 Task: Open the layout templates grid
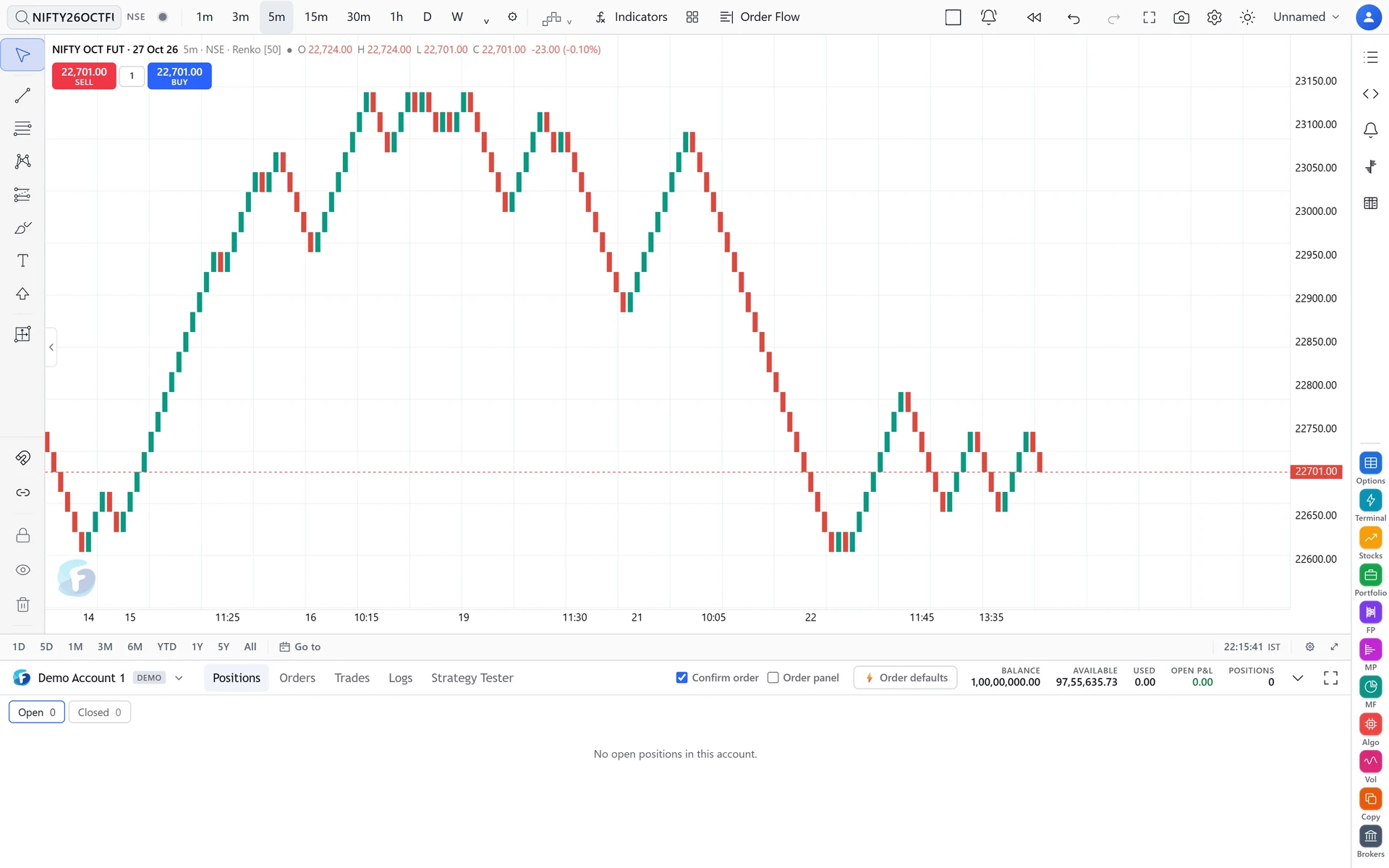point(692,17)
